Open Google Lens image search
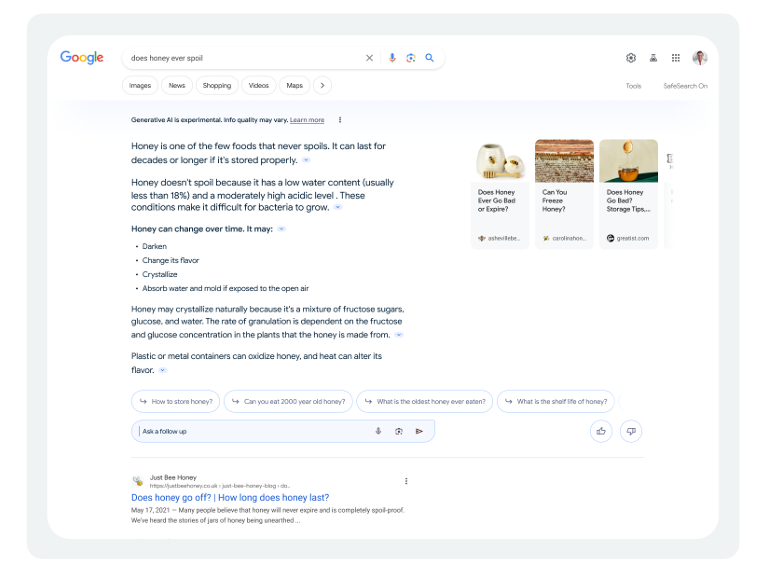This screenshot has width=765, height=570. click(411, 58)
